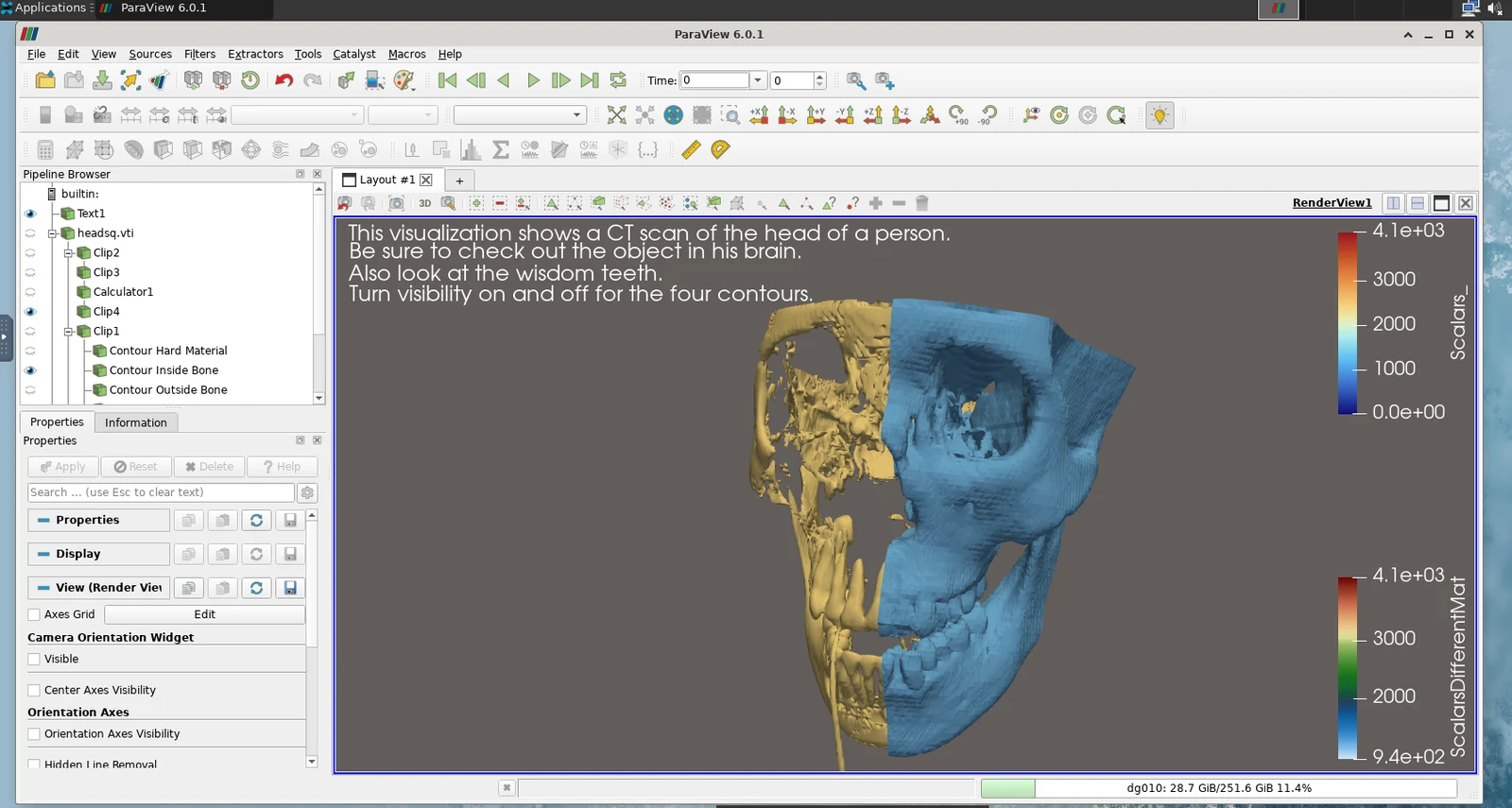Click the Reset button
This screenshot has height=808, width=1512.
tap(135, 467)
